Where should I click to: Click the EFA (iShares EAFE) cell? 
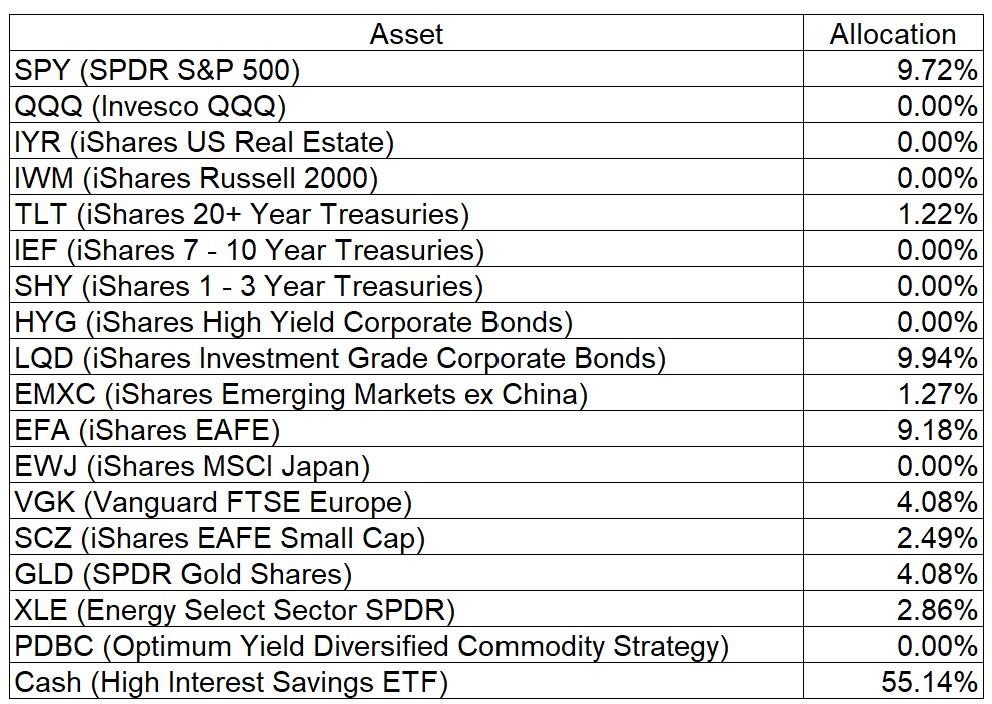[147, 430]
